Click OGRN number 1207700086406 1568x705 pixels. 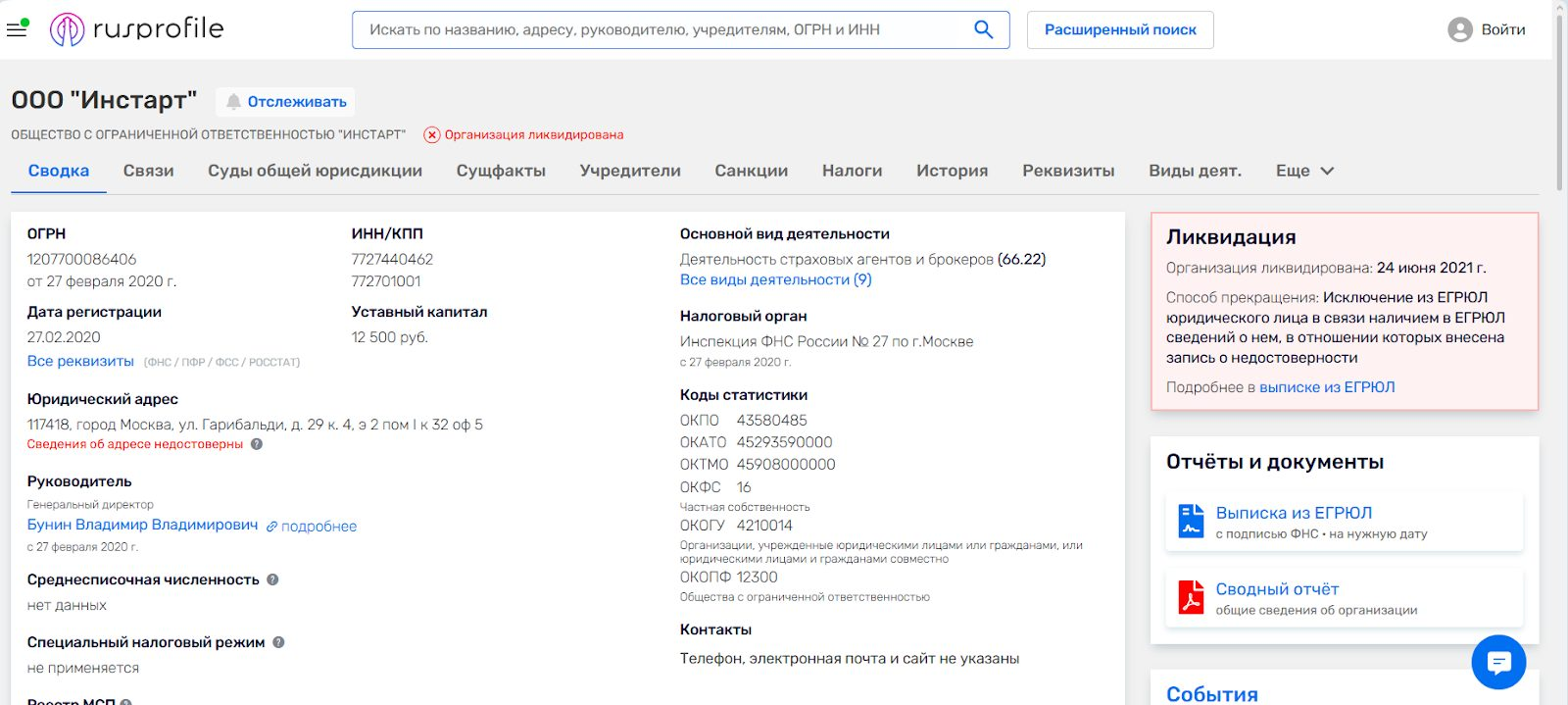[81, 259]
